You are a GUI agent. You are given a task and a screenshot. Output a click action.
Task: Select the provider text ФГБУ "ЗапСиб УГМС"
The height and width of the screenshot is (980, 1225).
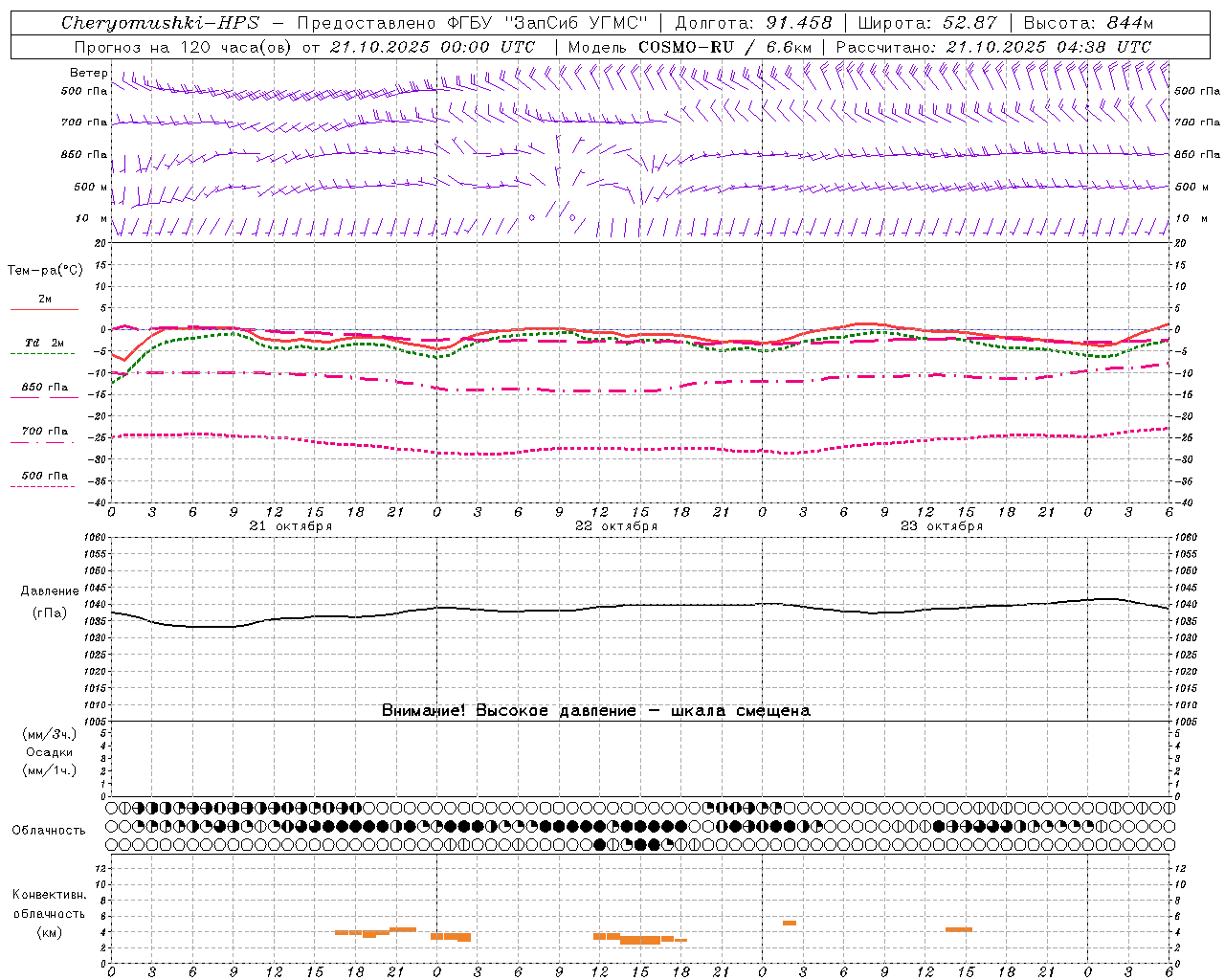tap(546, 23)
